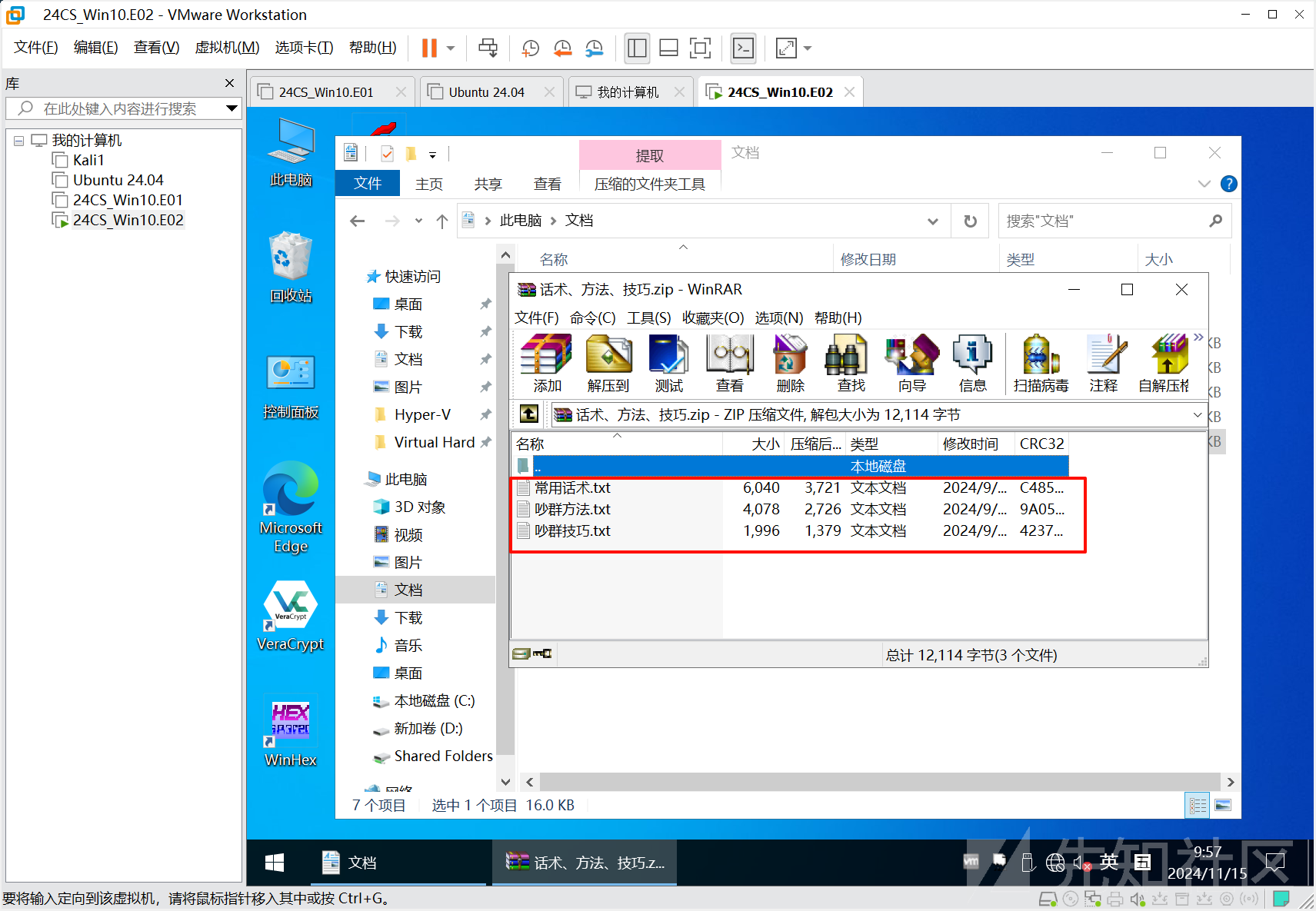Screen dimensions: 1316x911
Task: Open the WinRAR archive path dropdown
Action: click(x=1197, y=415)
